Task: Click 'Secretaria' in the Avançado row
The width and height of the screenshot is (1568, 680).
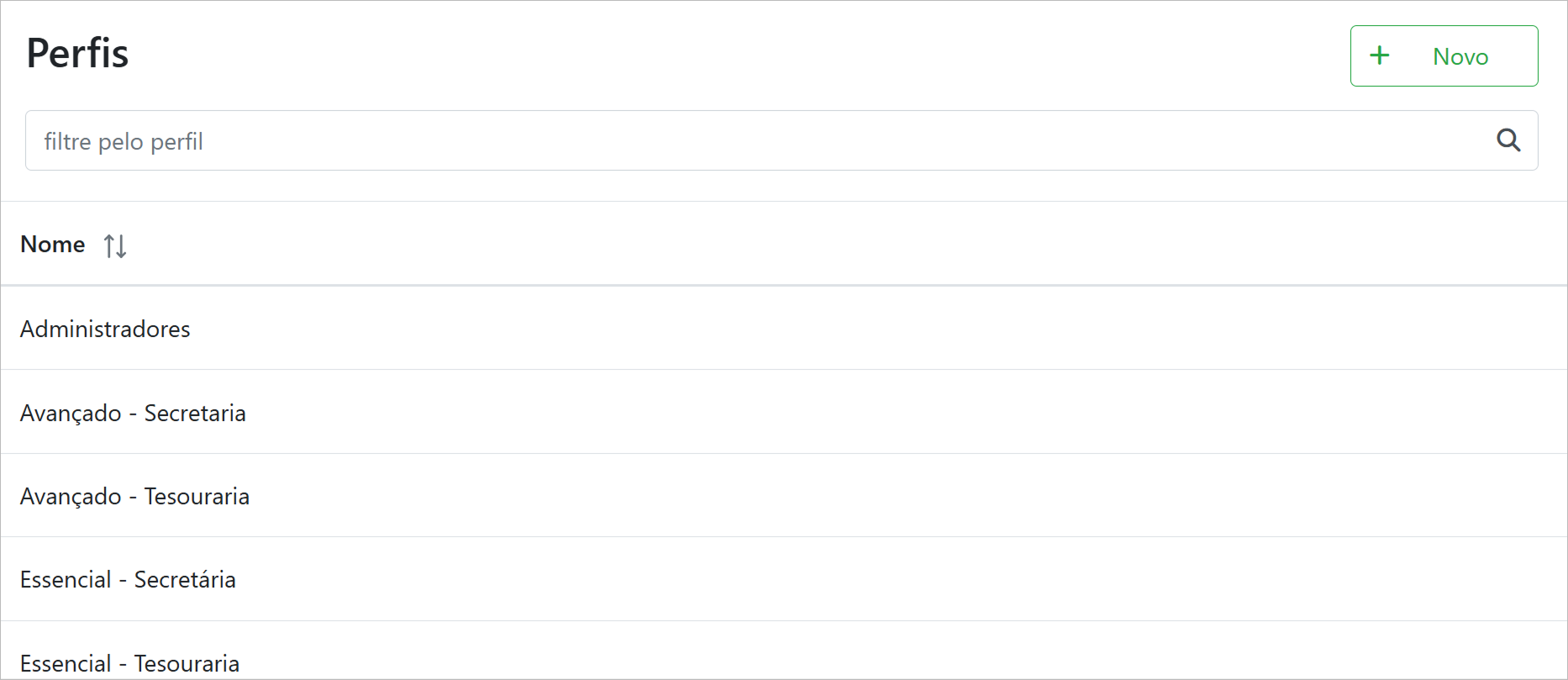Action: [195, 413]
